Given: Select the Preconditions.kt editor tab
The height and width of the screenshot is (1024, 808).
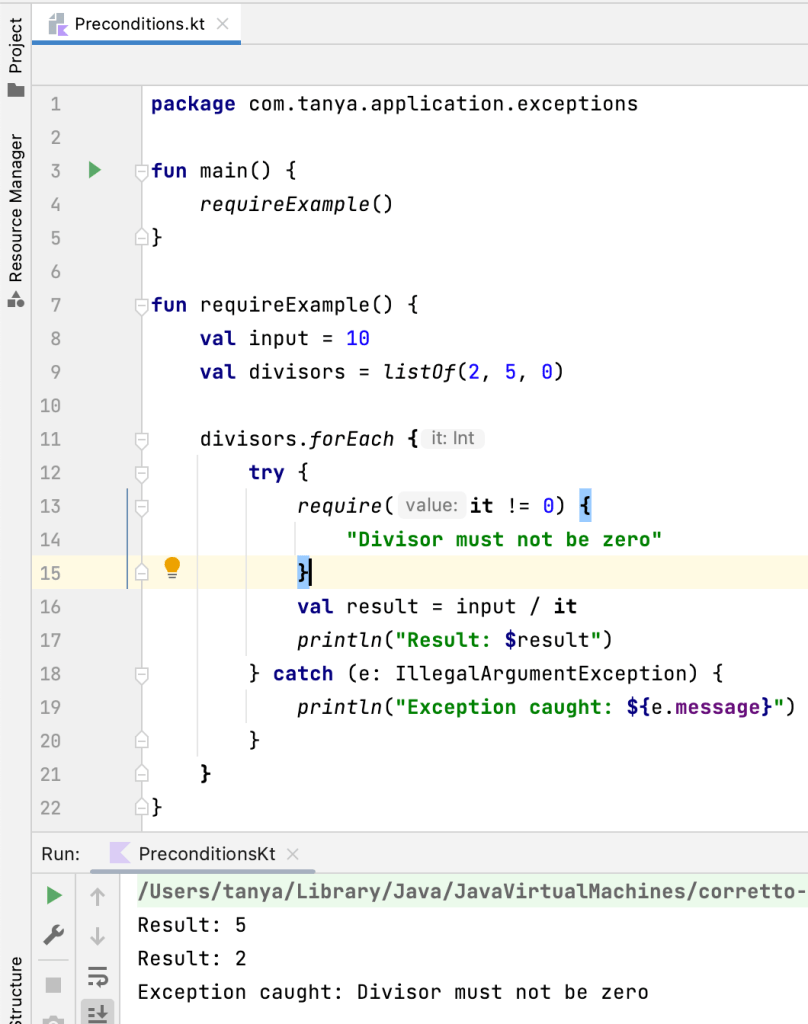Looking at the screenshot, I should point(138,23).
